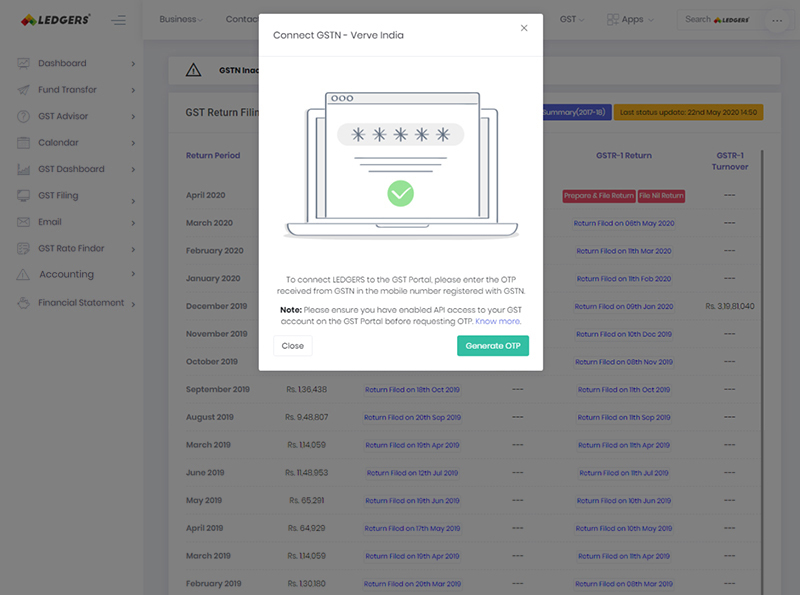
Task: Click the GST Dashboard chart icon
Action: [23, 169]
